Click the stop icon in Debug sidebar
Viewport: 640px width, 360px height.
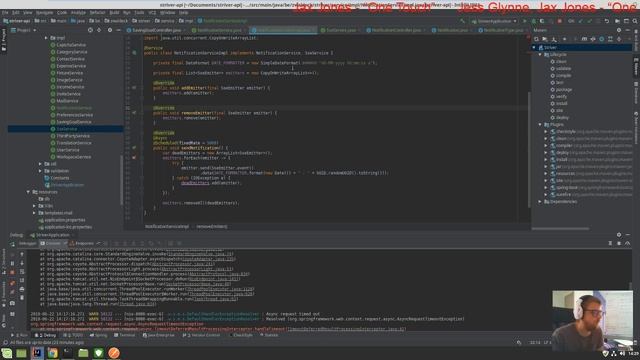tap(12, 272)
